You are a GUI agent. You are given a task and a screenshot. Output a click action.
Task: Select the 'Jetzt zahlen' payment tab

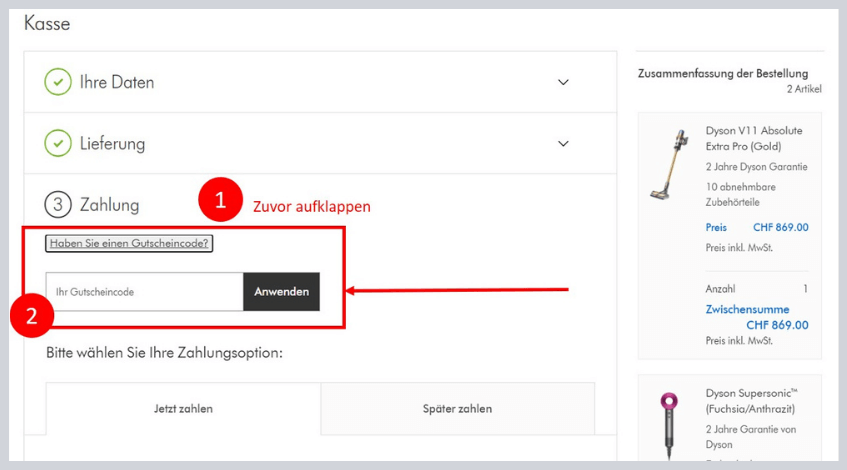click(x=183, y=409)
